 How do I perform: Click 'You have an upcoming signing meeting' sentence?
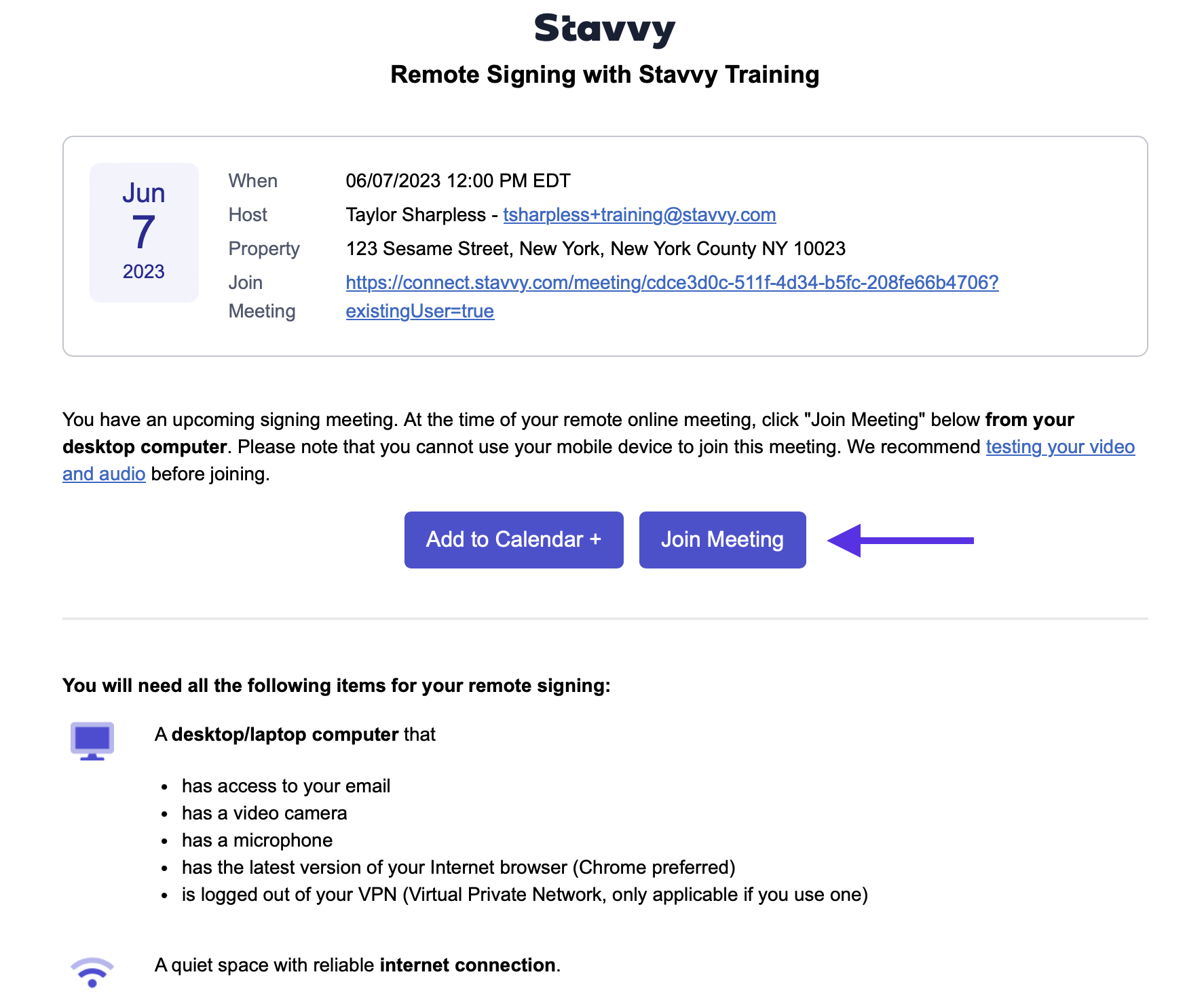pyautogui.click(x=230, y=420)
